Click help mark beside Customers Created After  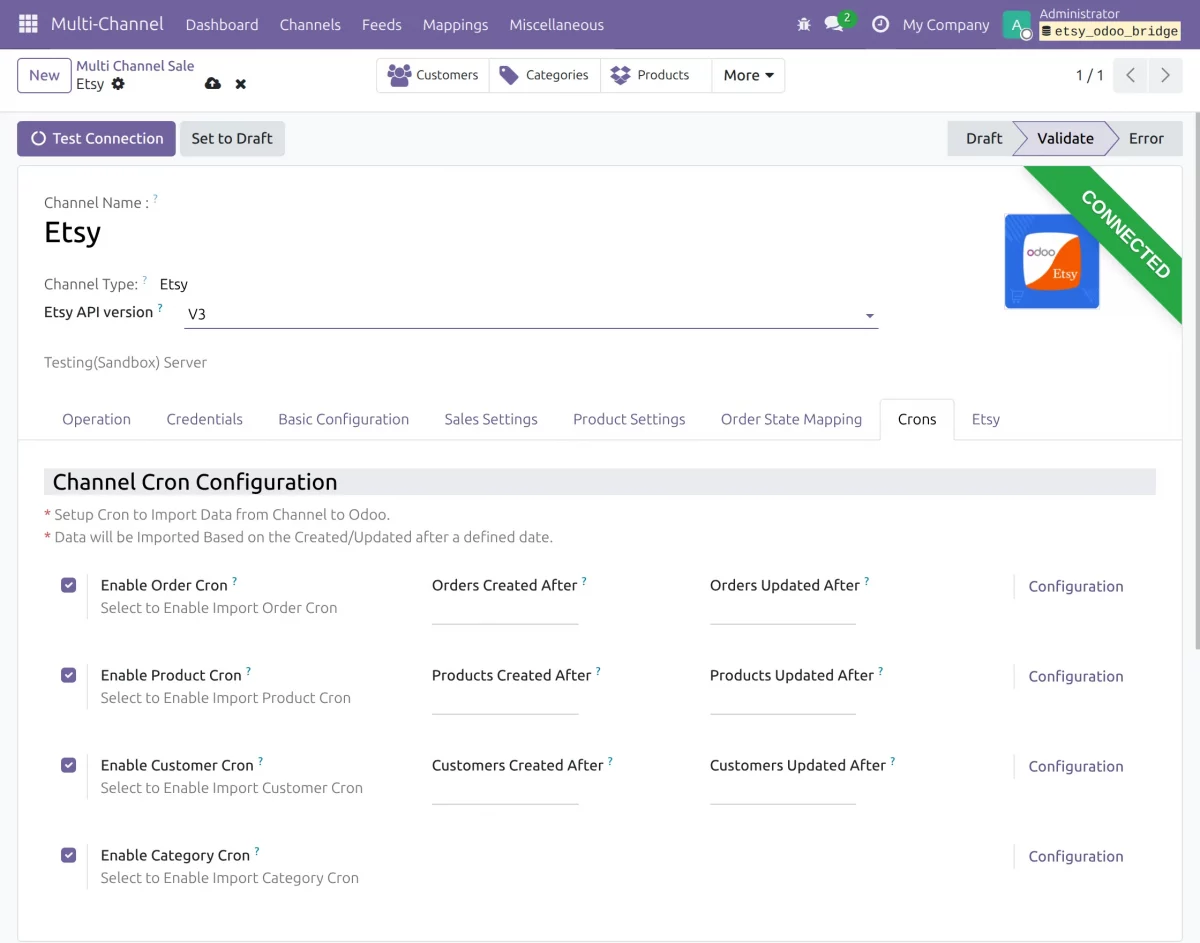[x=610, y=761]
